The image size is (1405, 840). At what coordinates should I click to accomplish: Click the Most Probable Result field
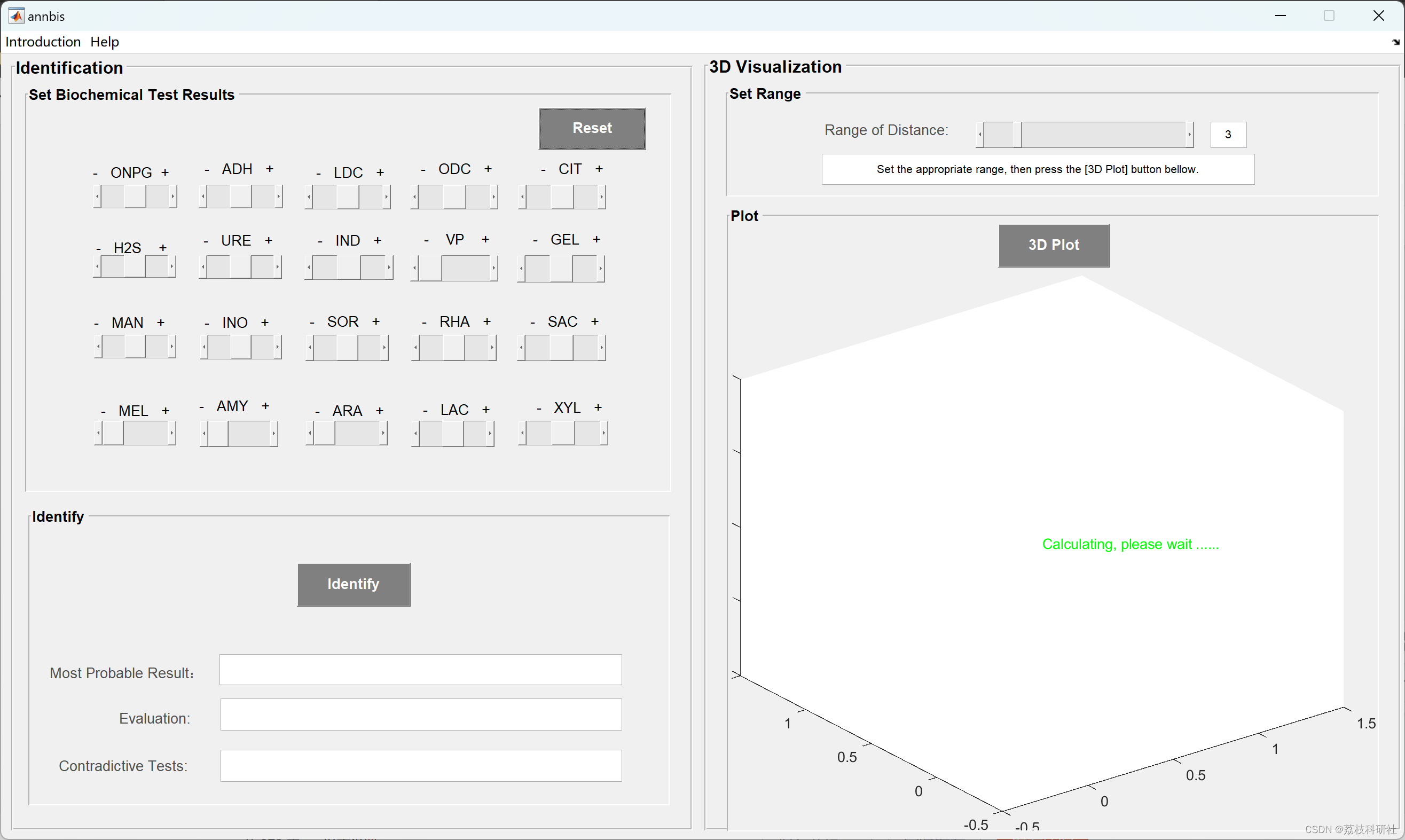click(x=421, y=670)
